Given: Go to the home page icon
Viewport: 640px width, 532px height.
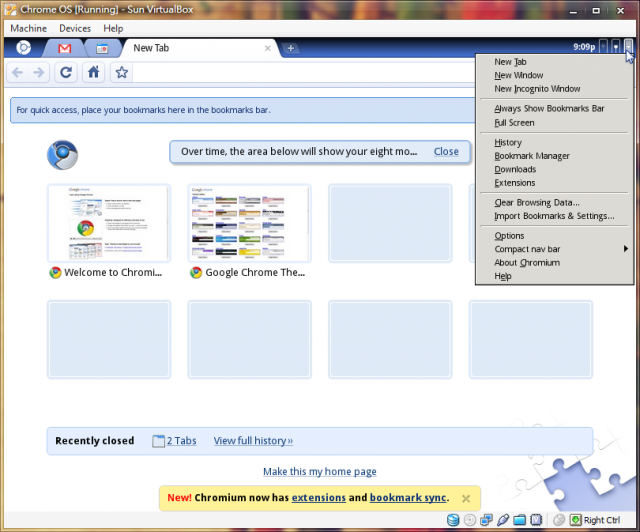Looking at the screenshot, I should pos(93,73).
